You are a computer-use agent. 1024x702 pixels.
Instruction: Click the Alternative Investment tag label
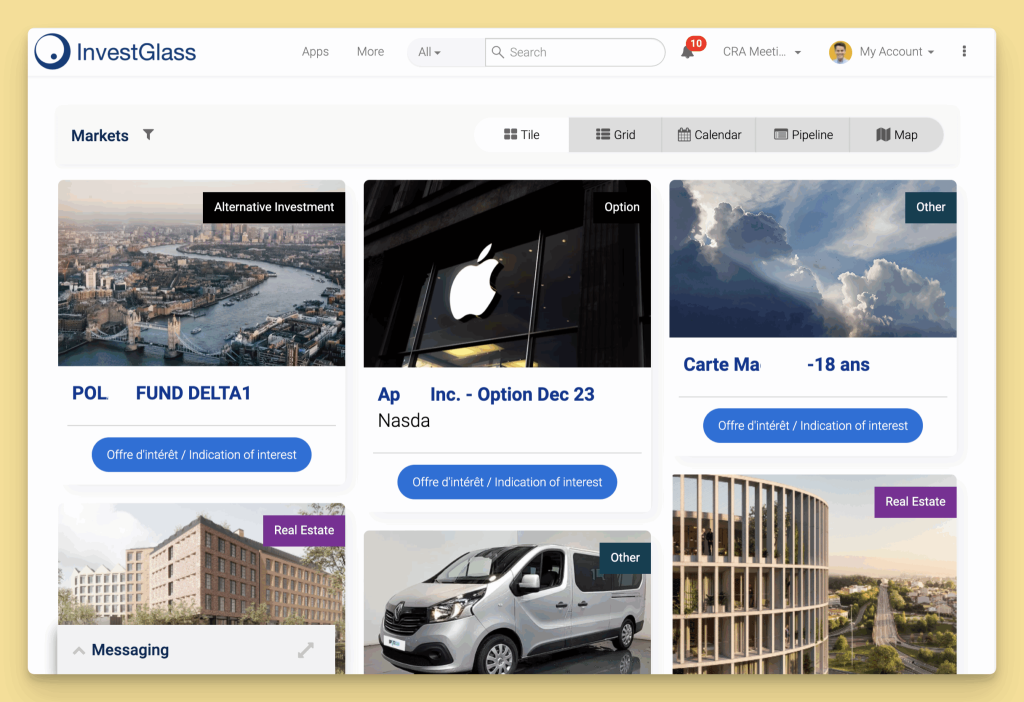click(273, 207)
